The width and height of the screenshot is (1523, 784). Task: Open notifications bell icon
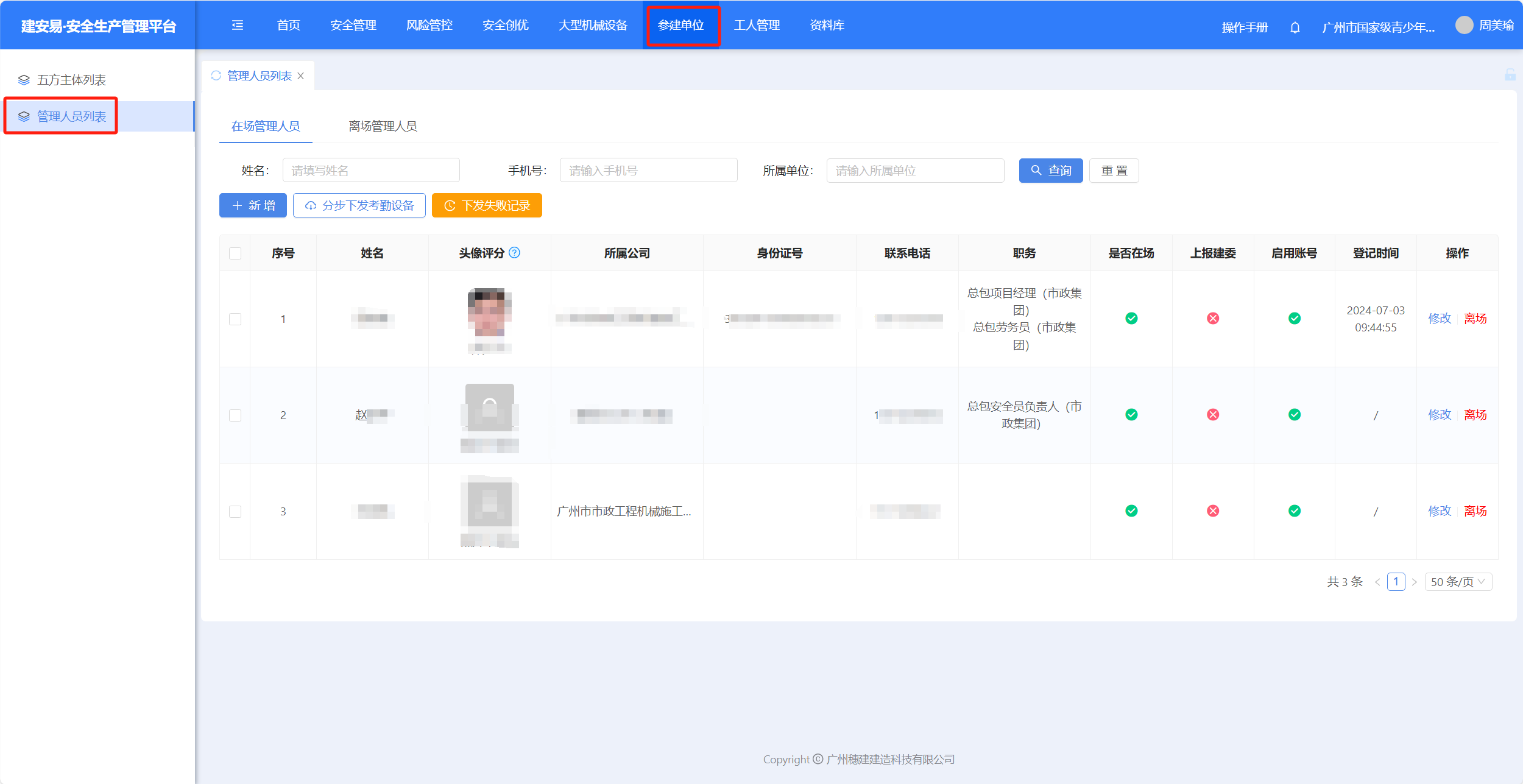pos(1295,27)
